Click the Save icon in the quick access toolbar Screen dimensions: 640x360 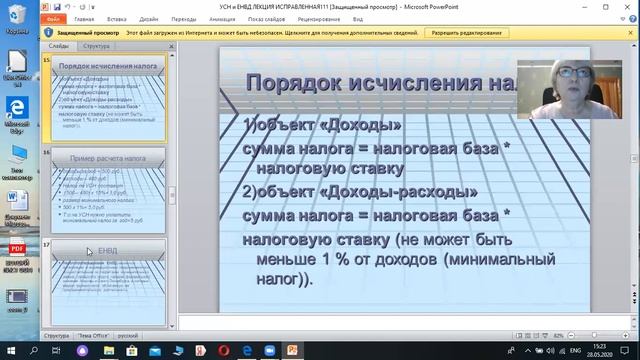coord(57,7)
